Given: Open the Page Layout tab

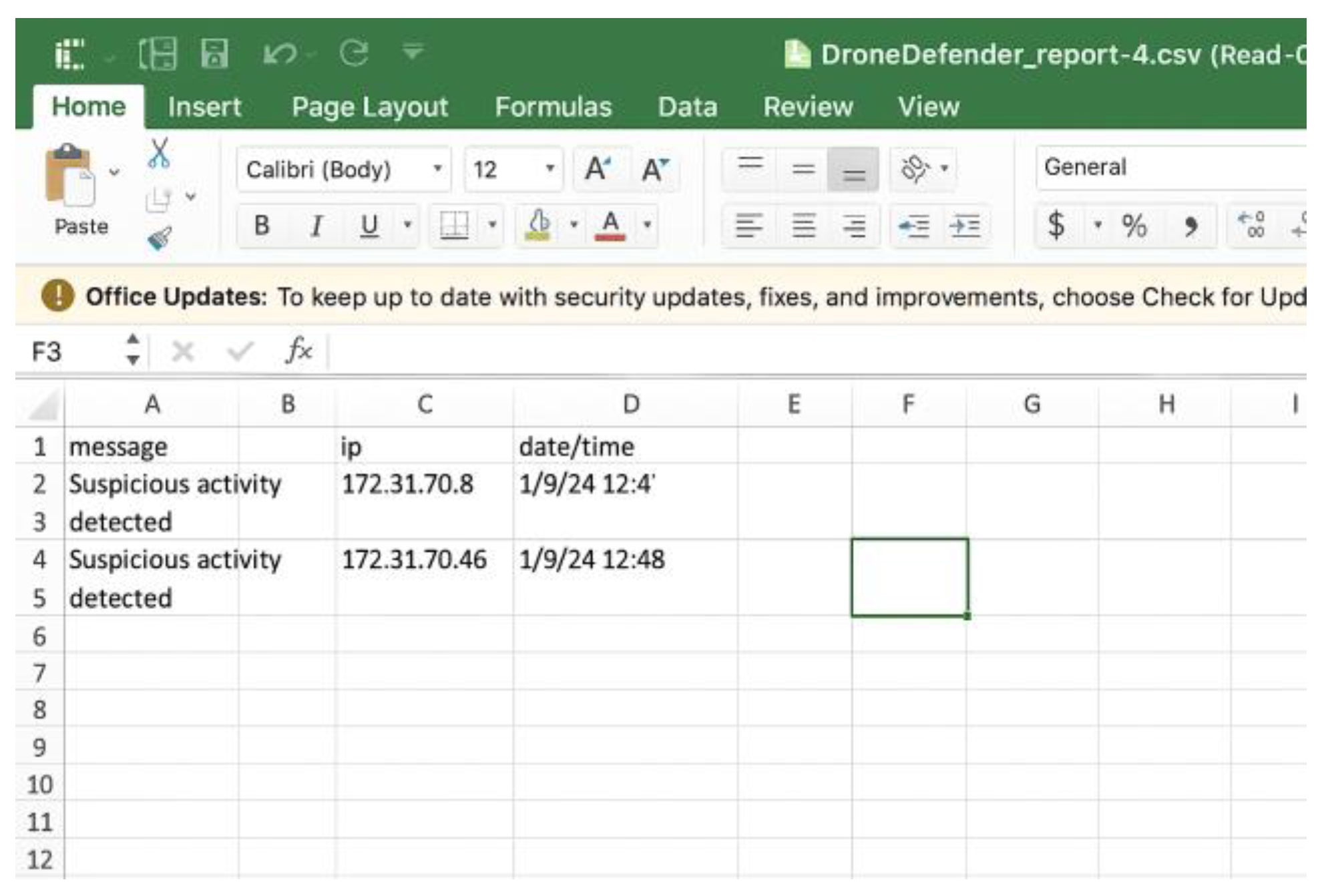Looking at the screenshot, I should coord(370,107).
